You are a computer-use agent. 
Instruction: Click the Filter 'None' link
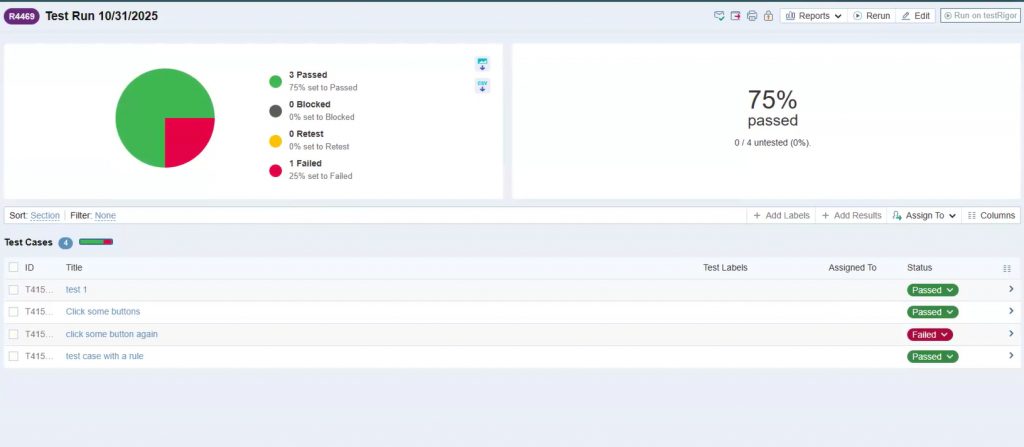click(x=105, y=215)
